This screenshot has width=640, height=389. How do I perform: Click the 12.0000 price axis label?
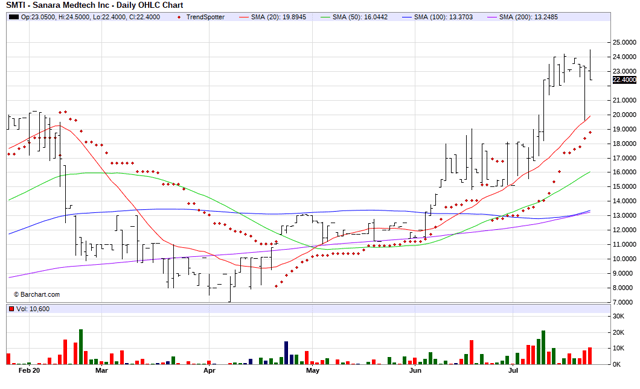(x=624, y=230)
